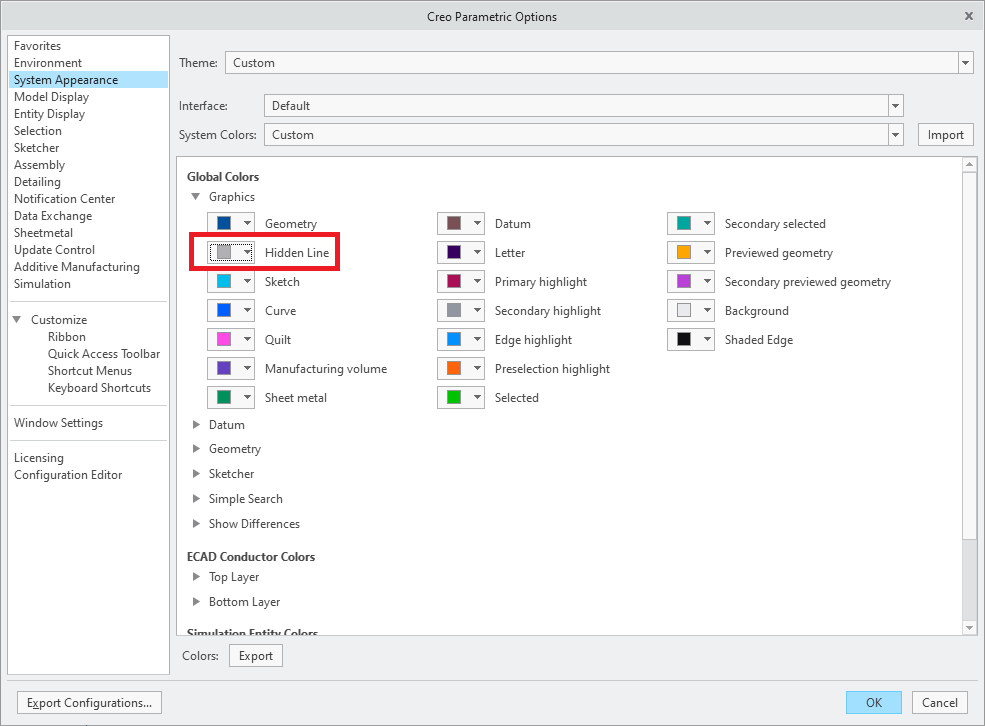Viewport: 985px width, 726px height.
Task: Pick the Background color swatch
Action: click(x=684, y=311)
